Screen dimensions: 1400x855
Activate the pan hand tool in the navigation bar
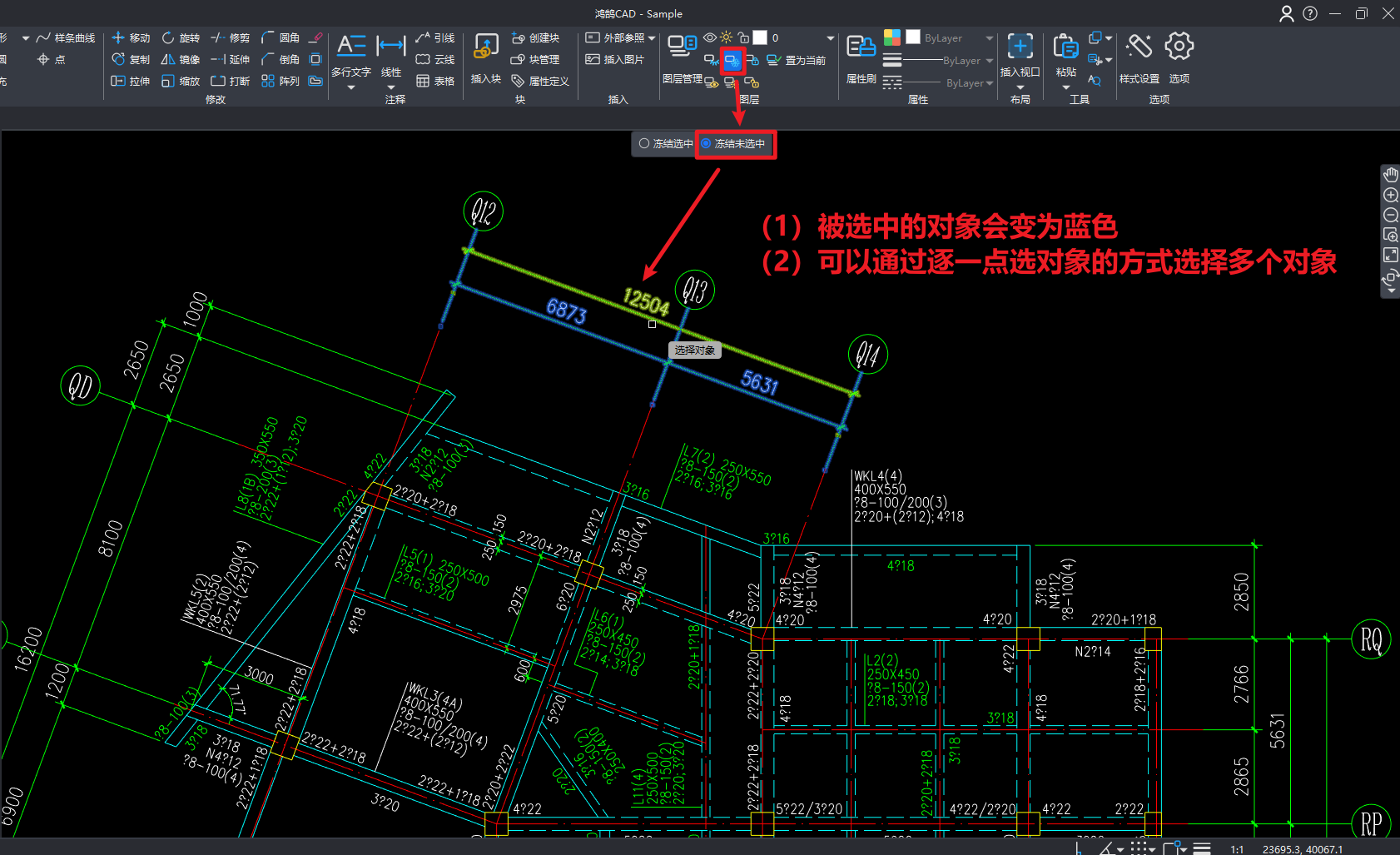[1390, 175]
